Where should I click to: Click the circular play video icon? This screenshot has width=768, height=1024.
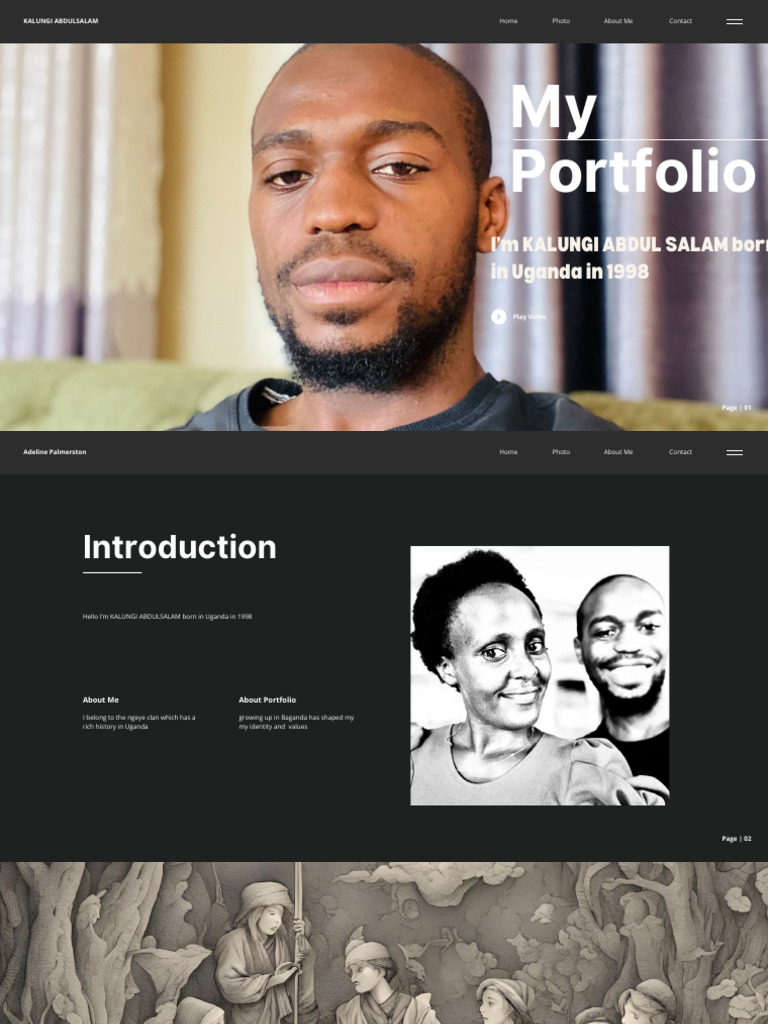(498, 317)
